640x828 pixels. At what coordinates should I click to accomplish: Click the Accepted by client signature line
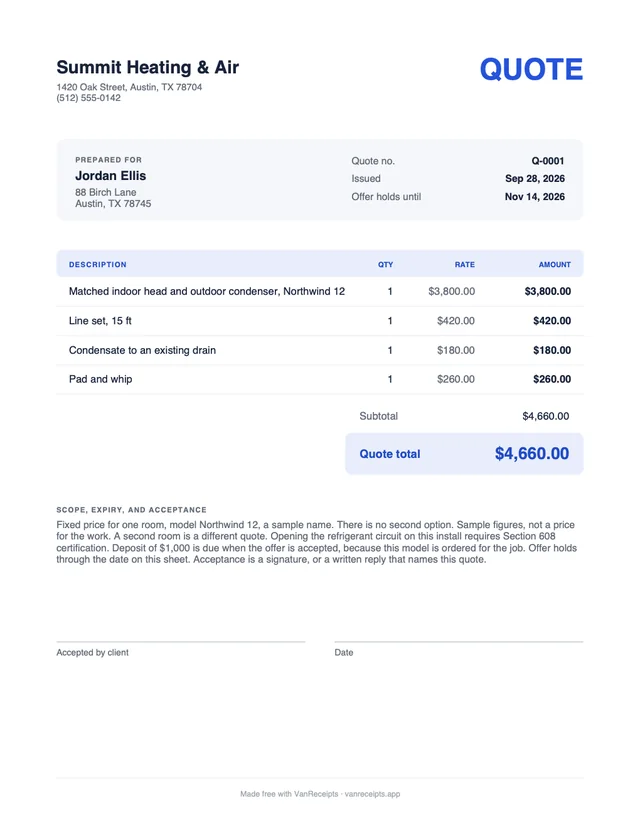pyautogui.click(x=181, y=642)
